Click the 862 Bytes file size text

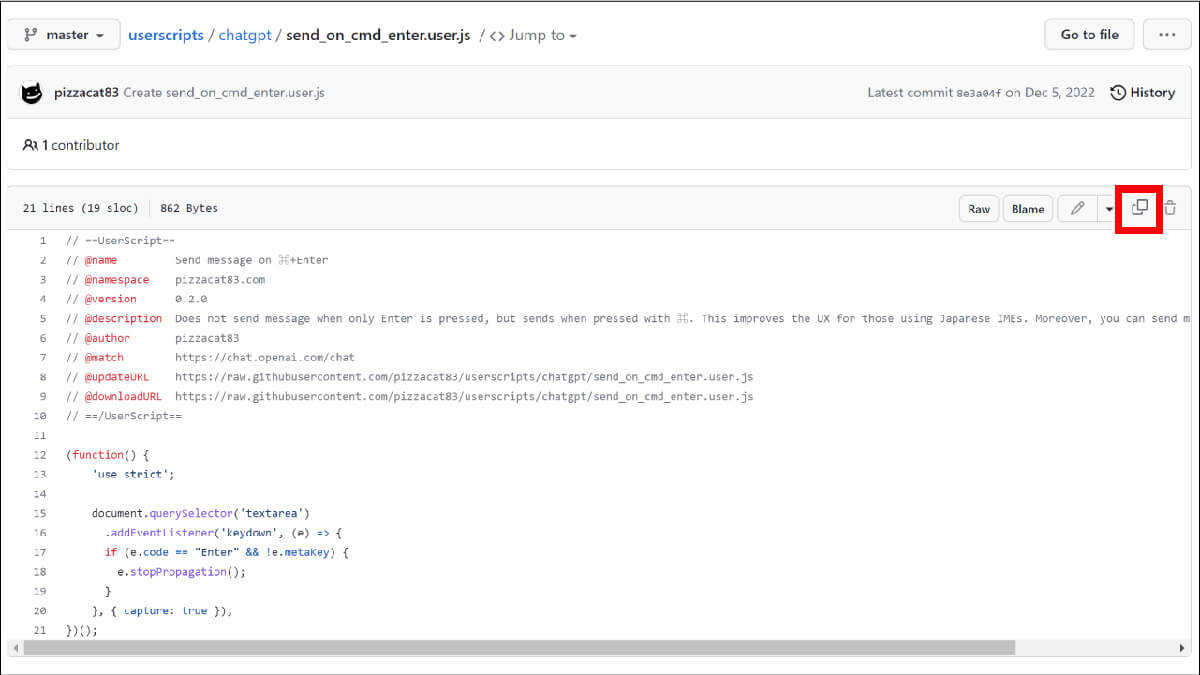pos(189,208)
